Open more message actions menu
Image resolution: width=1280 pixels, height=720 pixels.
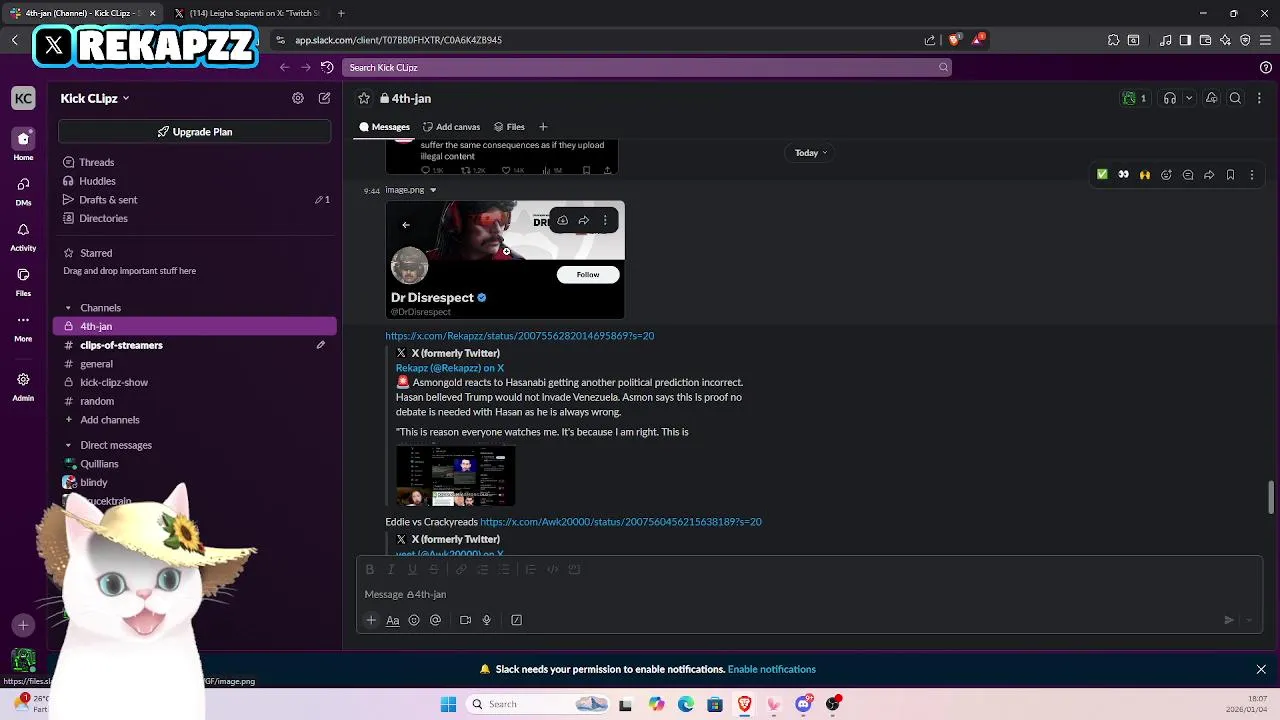1251,175
